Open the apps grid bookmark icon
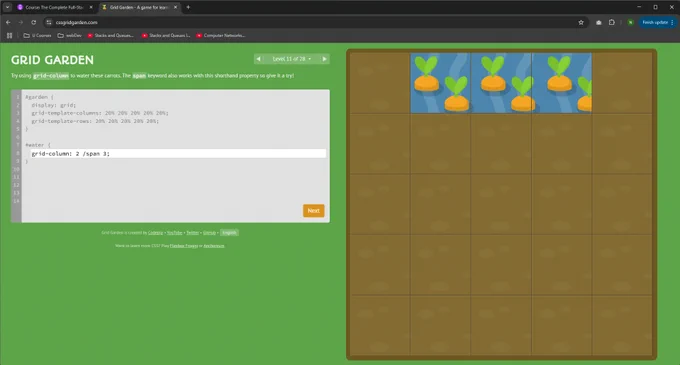 10,36
